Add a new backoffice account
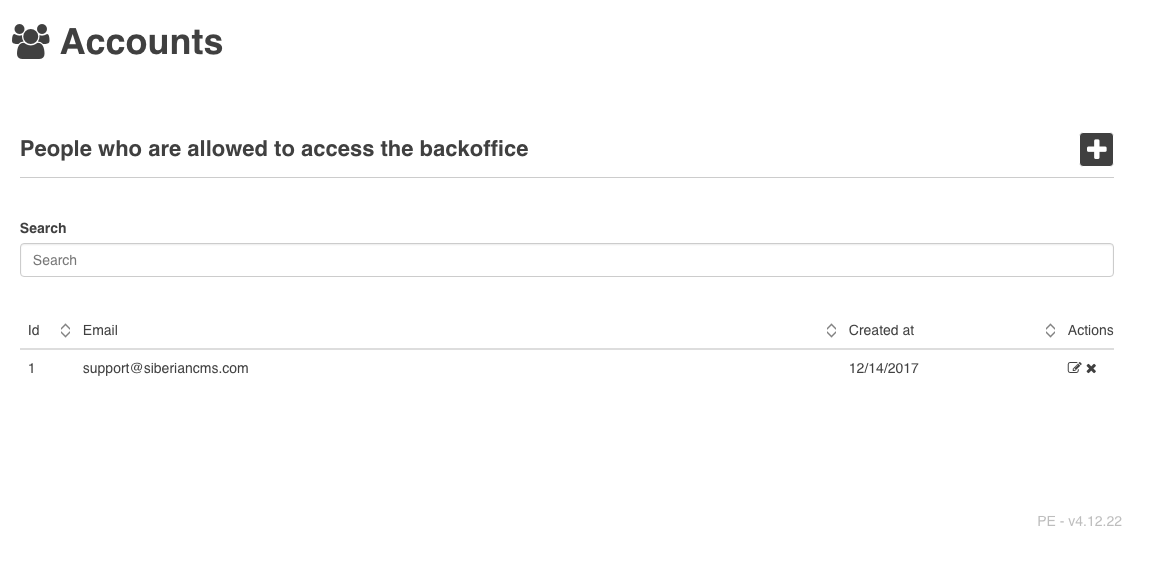Viewport: 1149px width, 566px height. point(1096,149)
